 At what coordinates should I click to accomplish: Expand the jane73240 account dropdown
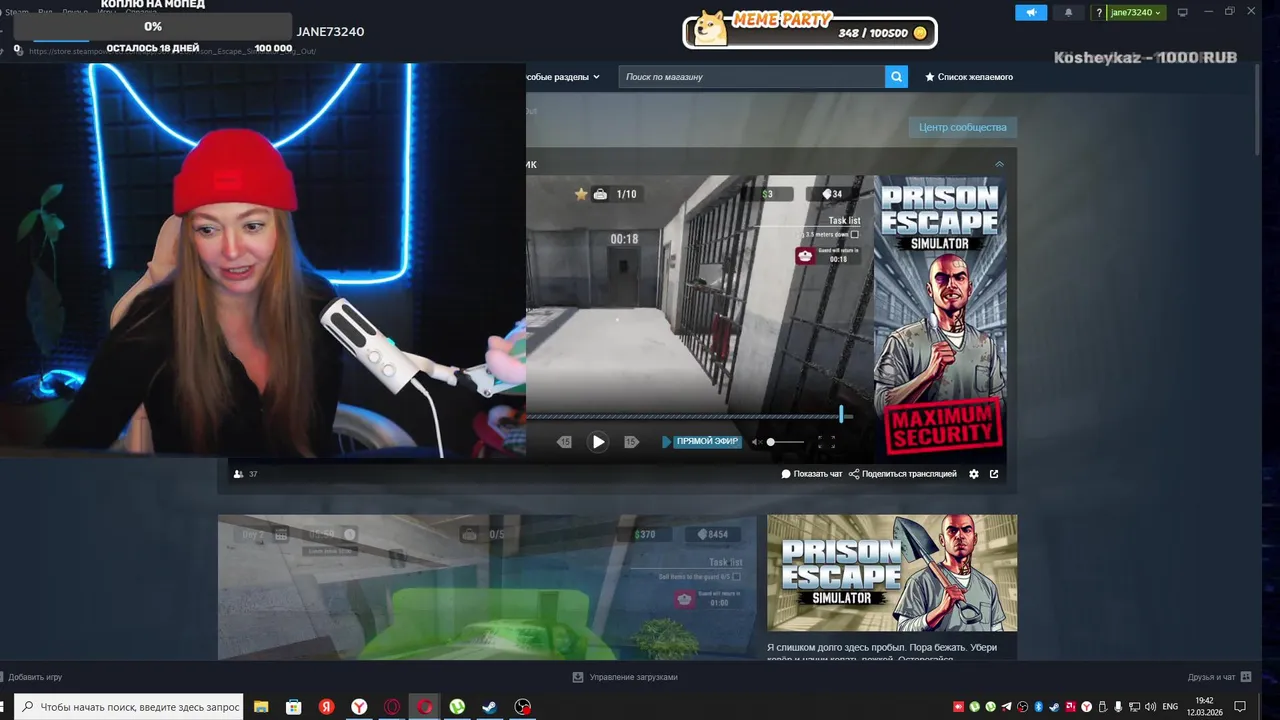pyautogui.click(x=1136, y=12)
